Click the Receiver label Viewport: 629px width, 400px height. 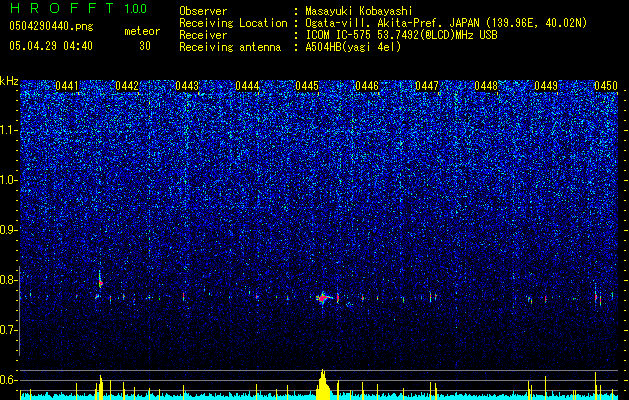(203, 35)
